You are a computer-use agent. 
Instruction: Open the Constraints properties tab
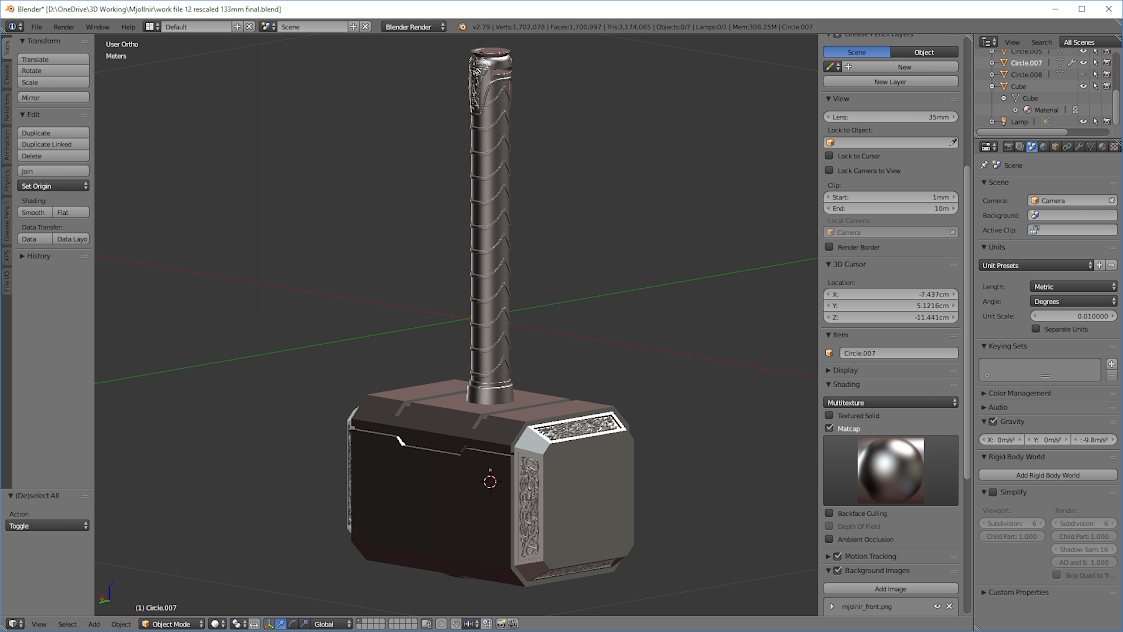click(x=1067, y=146)
